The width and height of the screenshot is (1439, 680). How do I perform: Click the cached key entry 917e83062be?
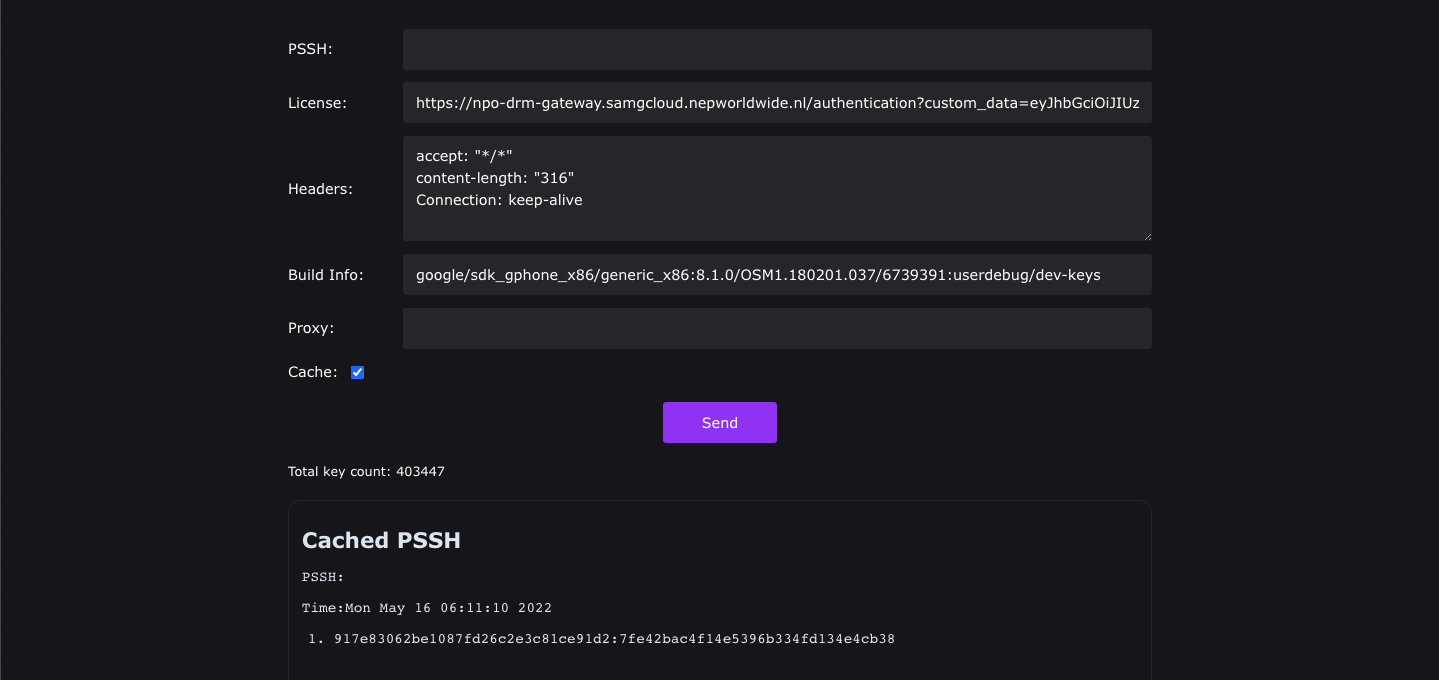pos(614,639)
